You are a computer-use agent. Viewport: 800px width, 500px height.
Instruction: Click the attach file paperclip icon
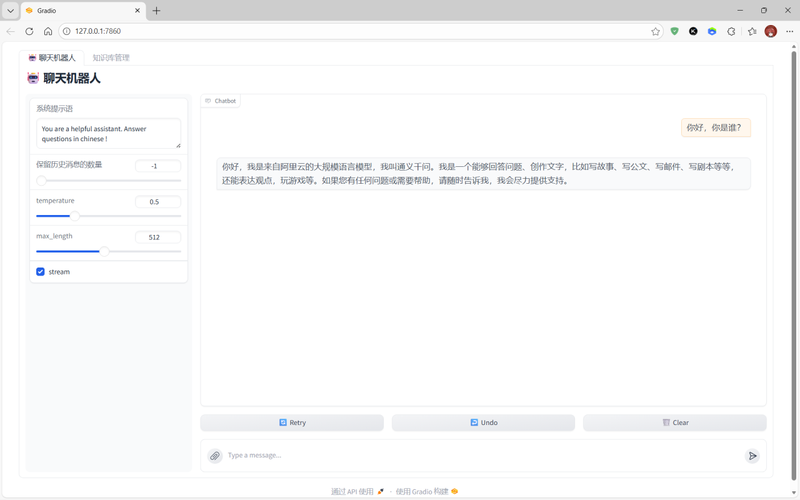(x=215, y=456)
